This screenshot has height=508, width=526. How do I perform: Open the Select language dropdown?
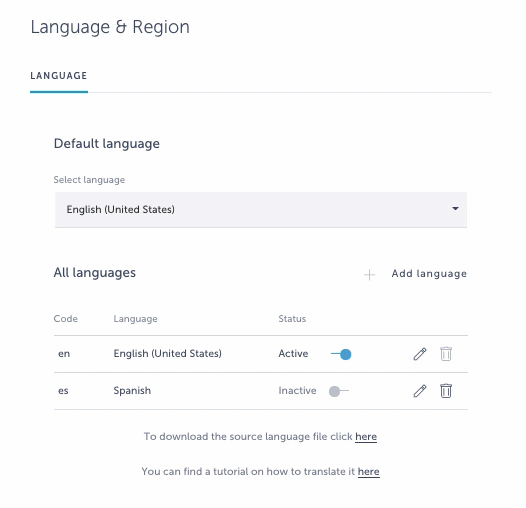coord(261,210)
